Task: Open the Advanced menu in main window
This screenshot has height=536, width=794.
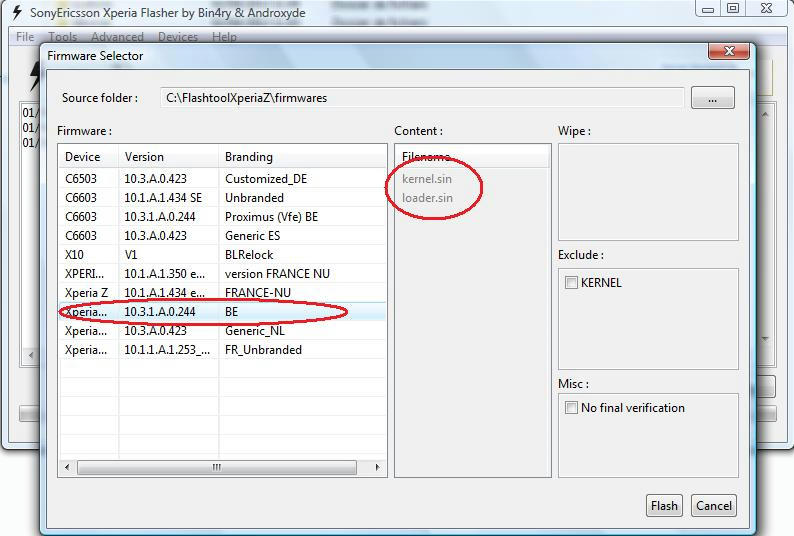Action: (x=117, y=37)
